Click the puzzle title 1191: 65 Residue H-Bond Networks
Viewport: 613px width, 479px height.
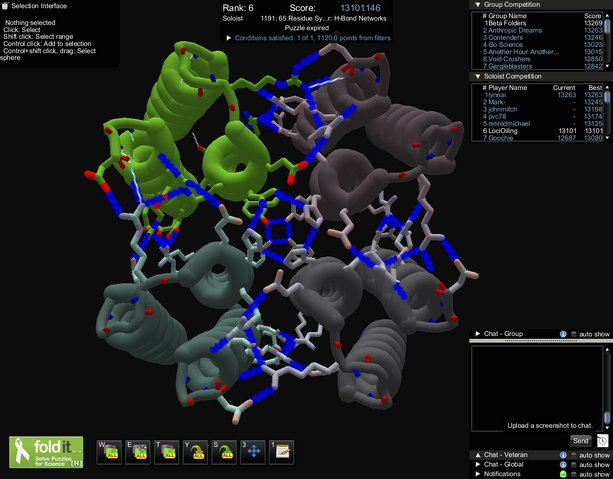point(323,18)
